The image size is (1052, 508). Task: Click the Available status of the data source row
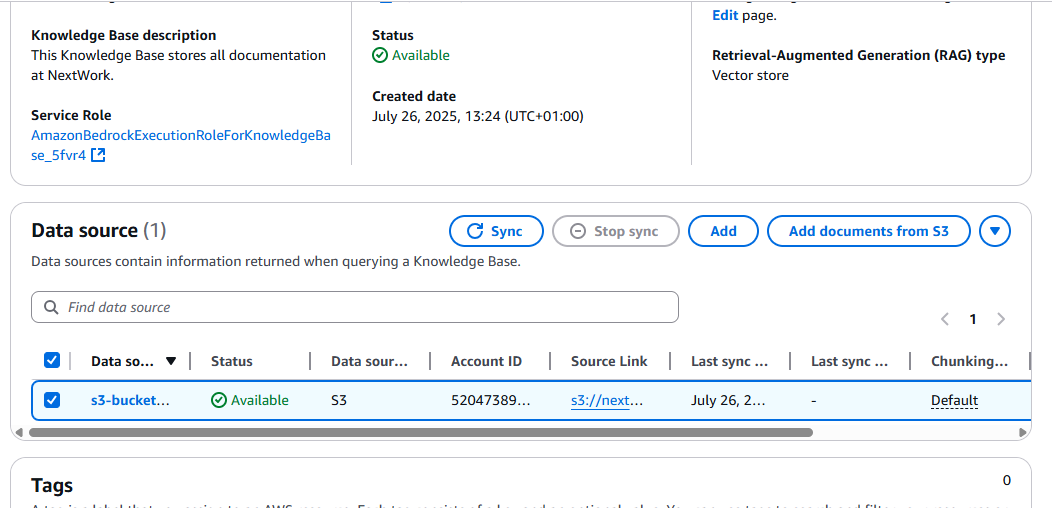tap(250, 401)
